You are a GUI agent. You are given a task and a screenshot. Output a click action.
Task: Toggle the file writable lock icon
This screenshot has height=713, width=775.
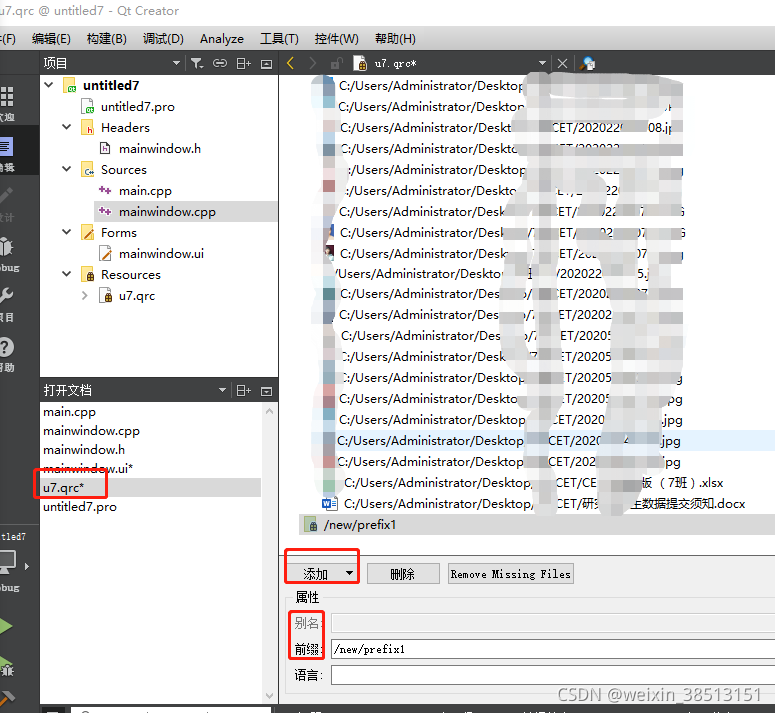tap(337, 63)
